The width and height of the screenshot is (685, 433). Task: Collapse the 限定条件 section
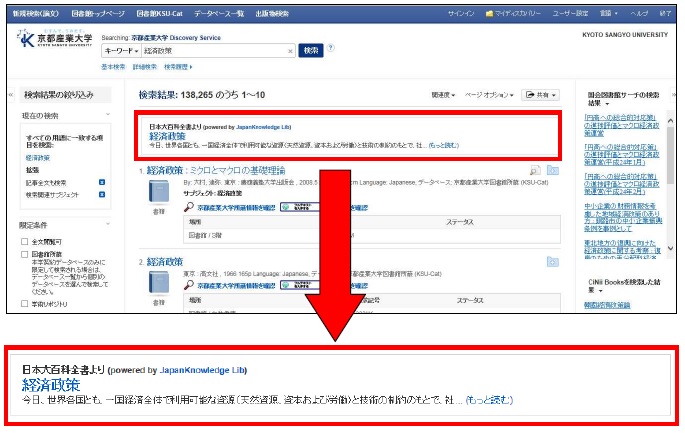[x=108, y=224]
